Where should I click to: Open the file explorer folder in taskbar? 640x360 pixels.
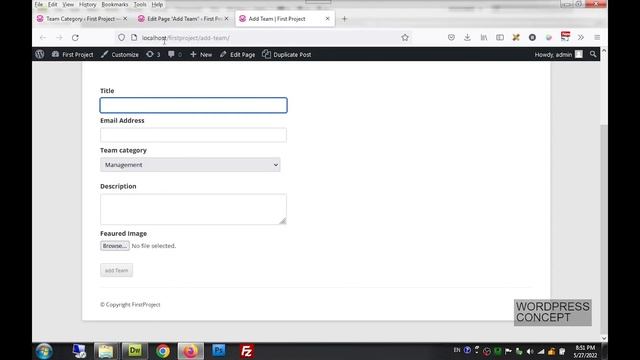(106, 351)
